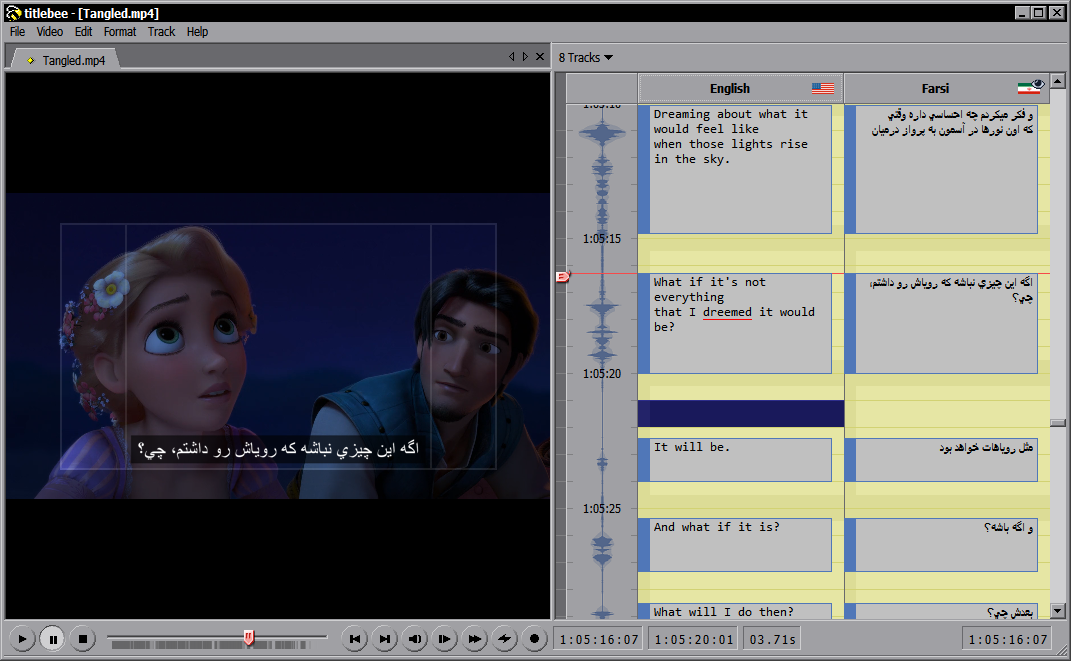
Task: Click next tab arrow
Action: coord(525,57)
